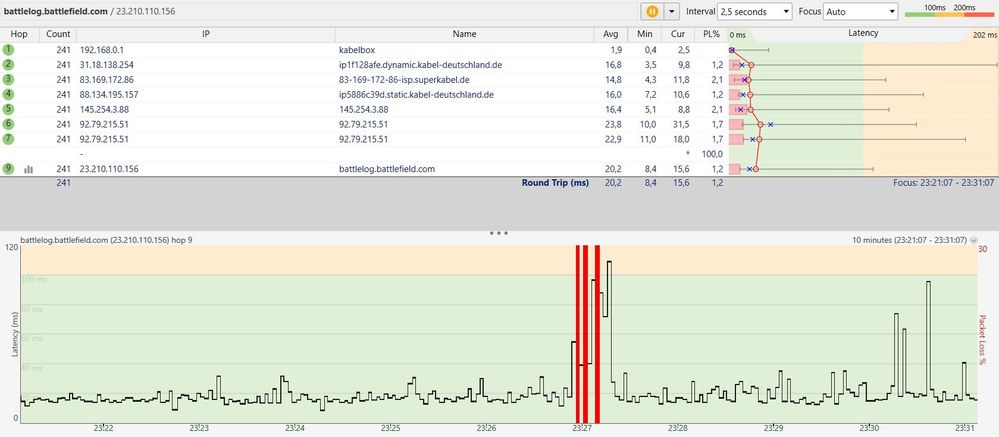Sort by the Hop column header
The image size is (999, 437).
point(19,34)
